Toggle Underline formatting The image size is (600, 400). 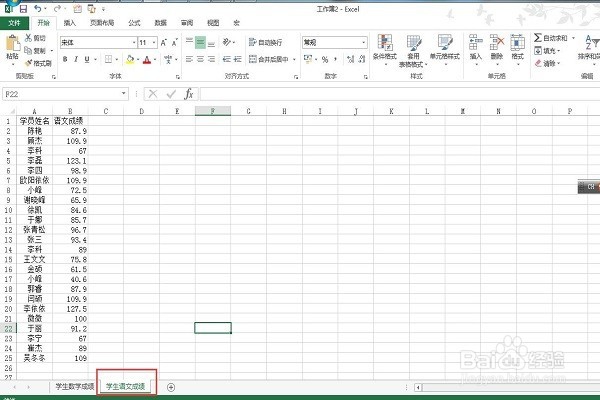87,59
